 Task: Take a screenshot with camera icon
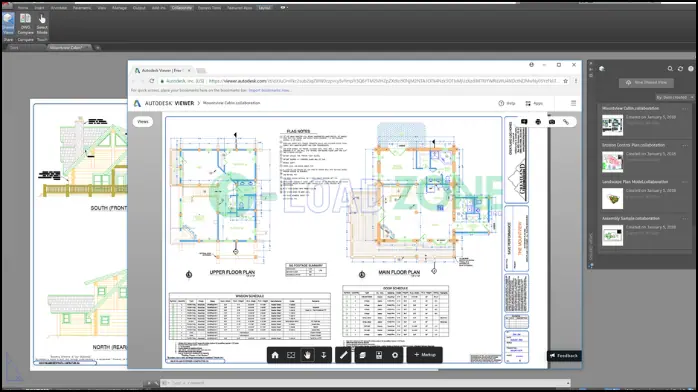point(552,122)
